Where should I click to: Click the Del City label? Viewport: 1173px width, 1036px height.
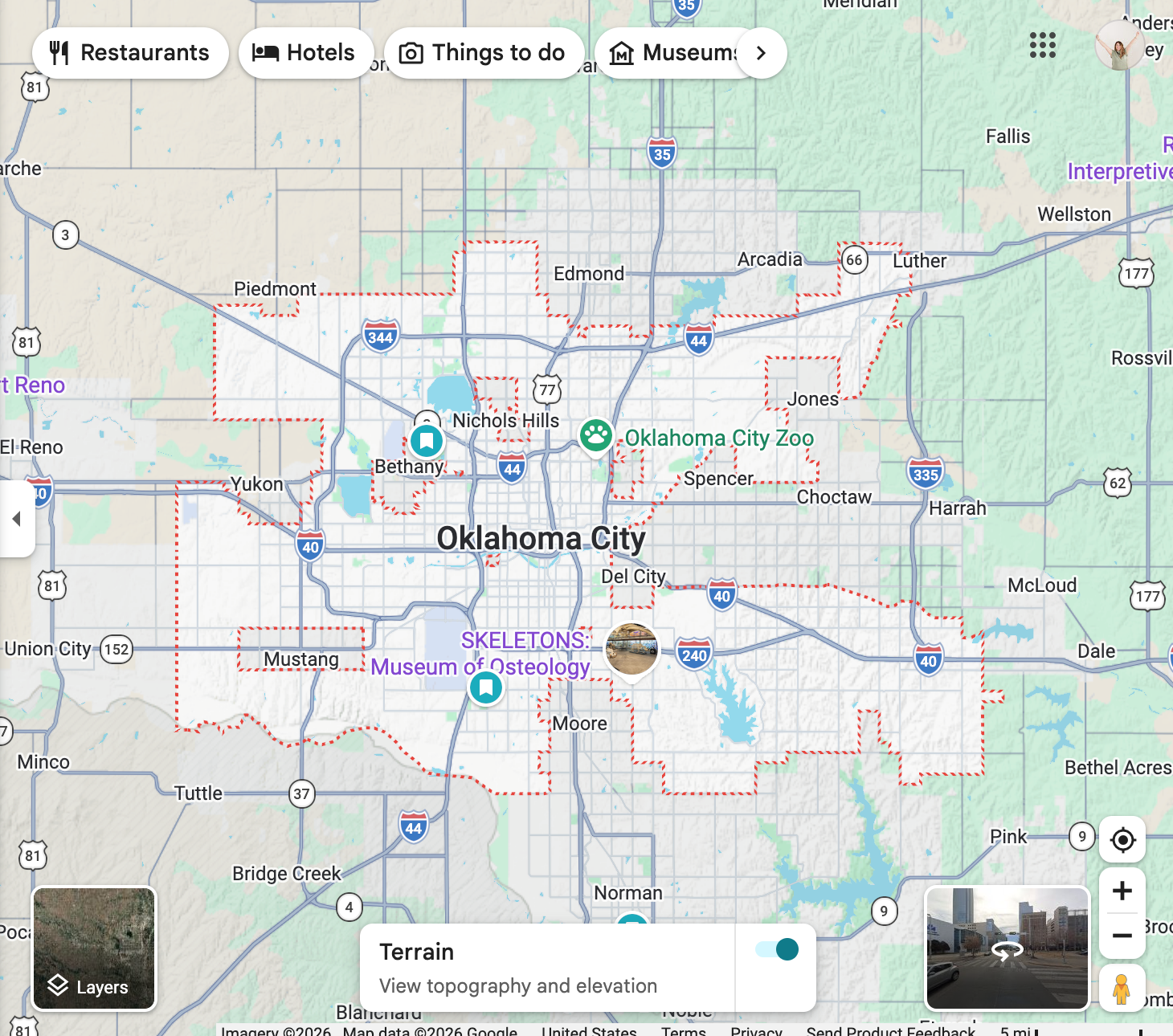(x=634, y=577)
